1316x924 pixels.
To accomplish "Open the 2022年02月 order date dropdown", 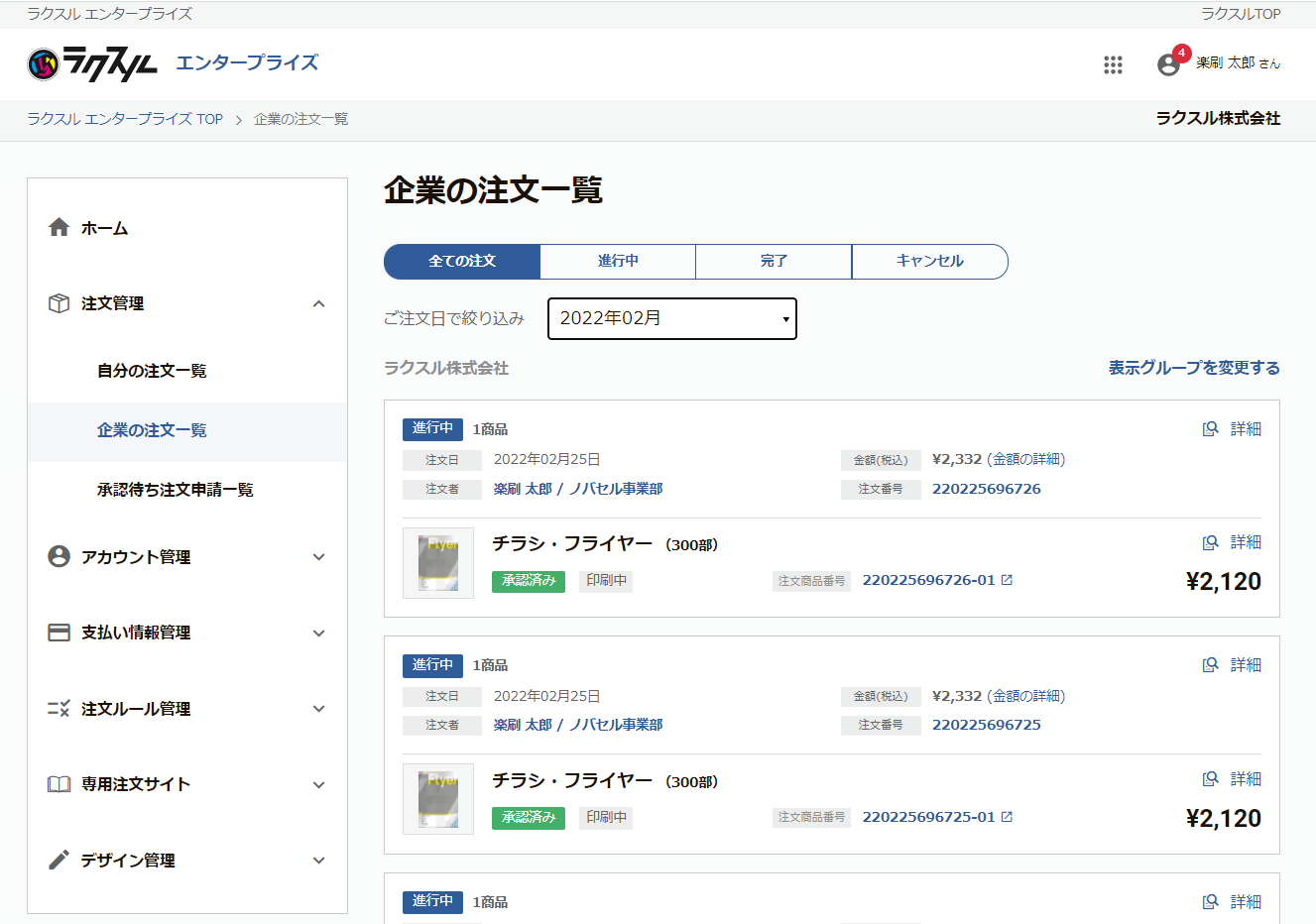I will coord(672,318).
